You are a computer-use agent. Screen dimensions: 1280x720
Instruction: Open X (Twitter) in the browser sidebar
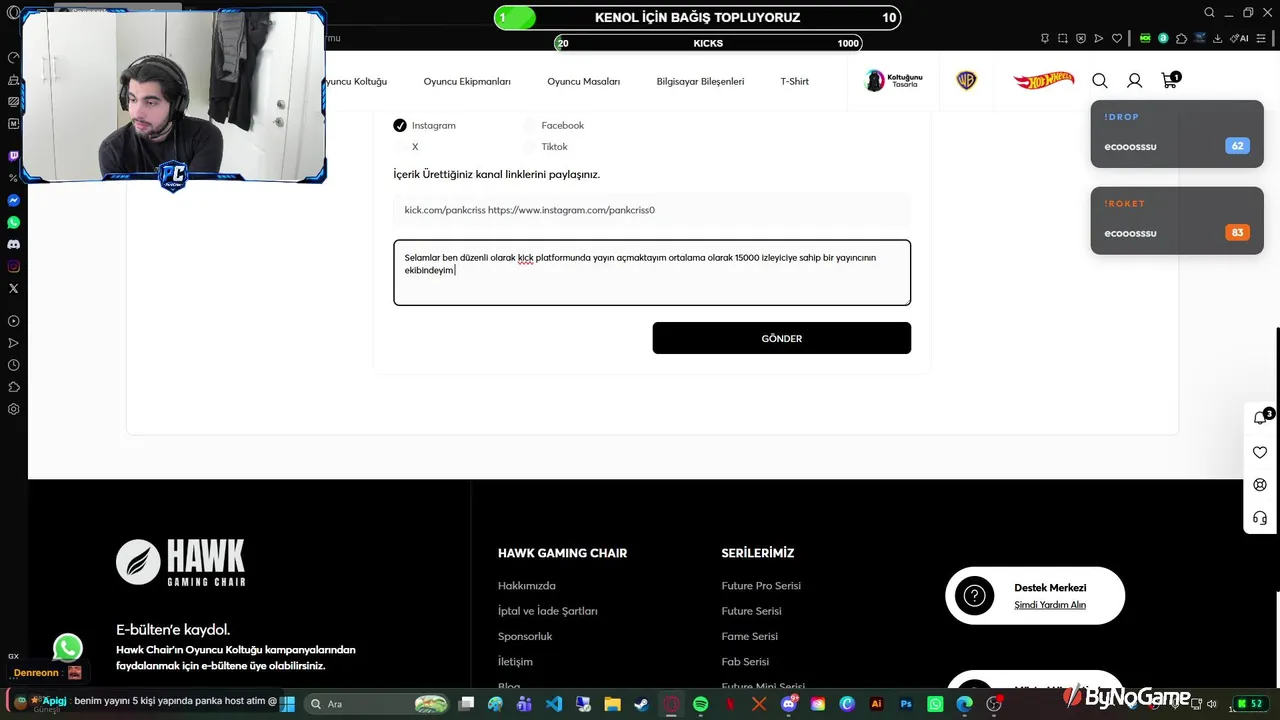[13, 288]
